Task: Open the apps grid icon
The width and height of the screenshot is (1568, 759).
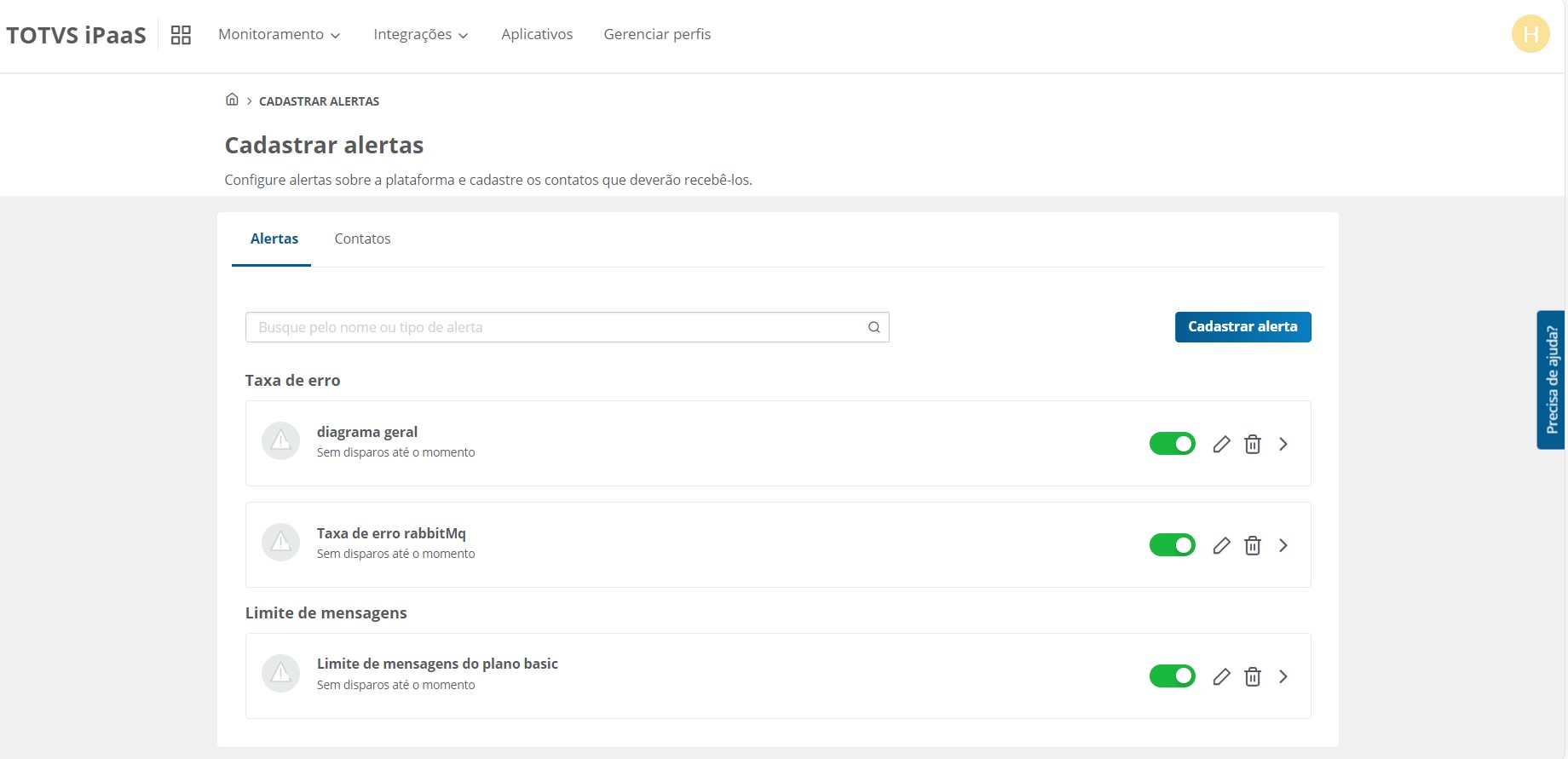Action: point(181,35)
